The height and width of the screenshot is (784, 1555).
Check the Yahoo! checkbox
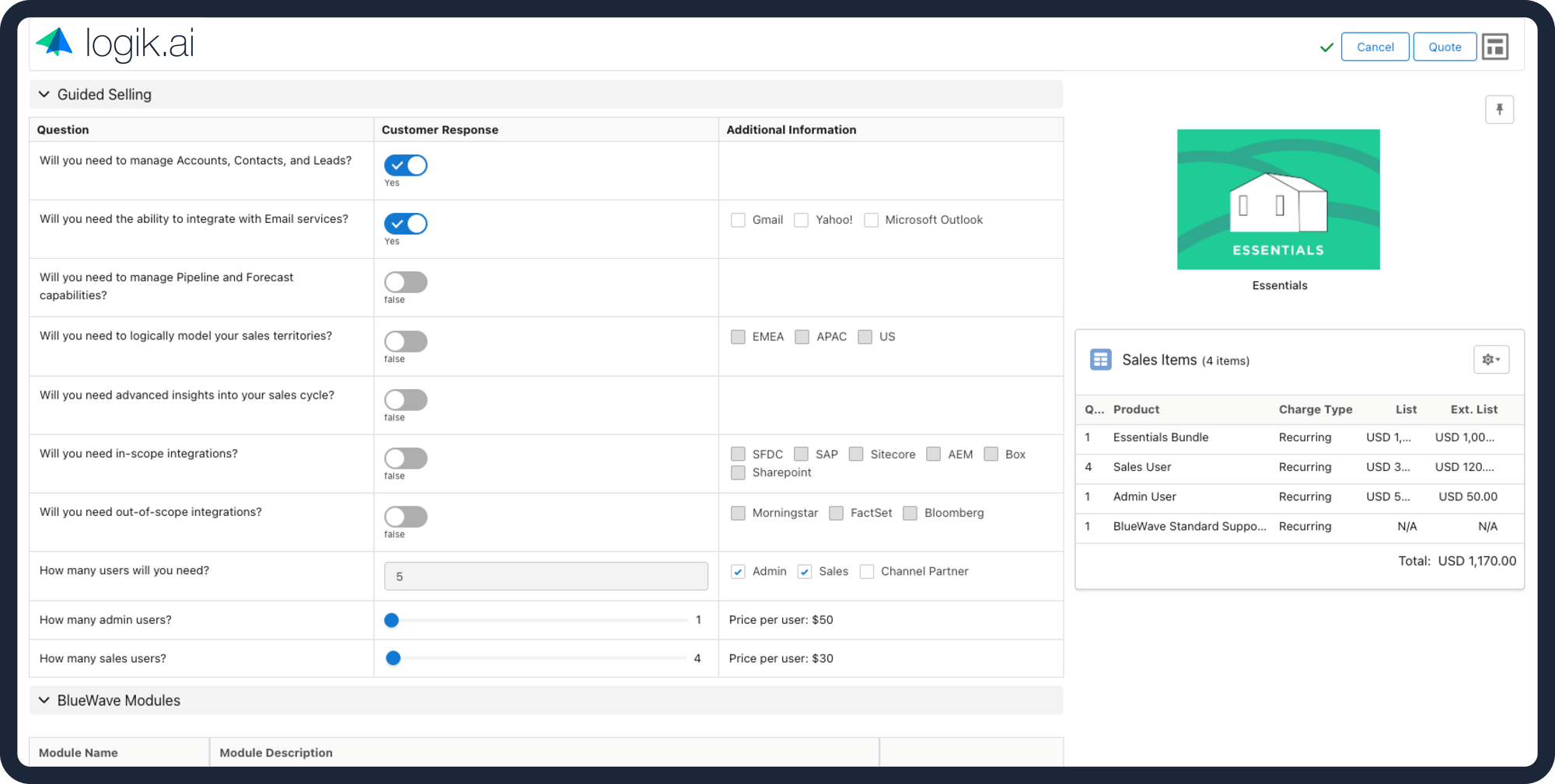(x=801, y=220)
